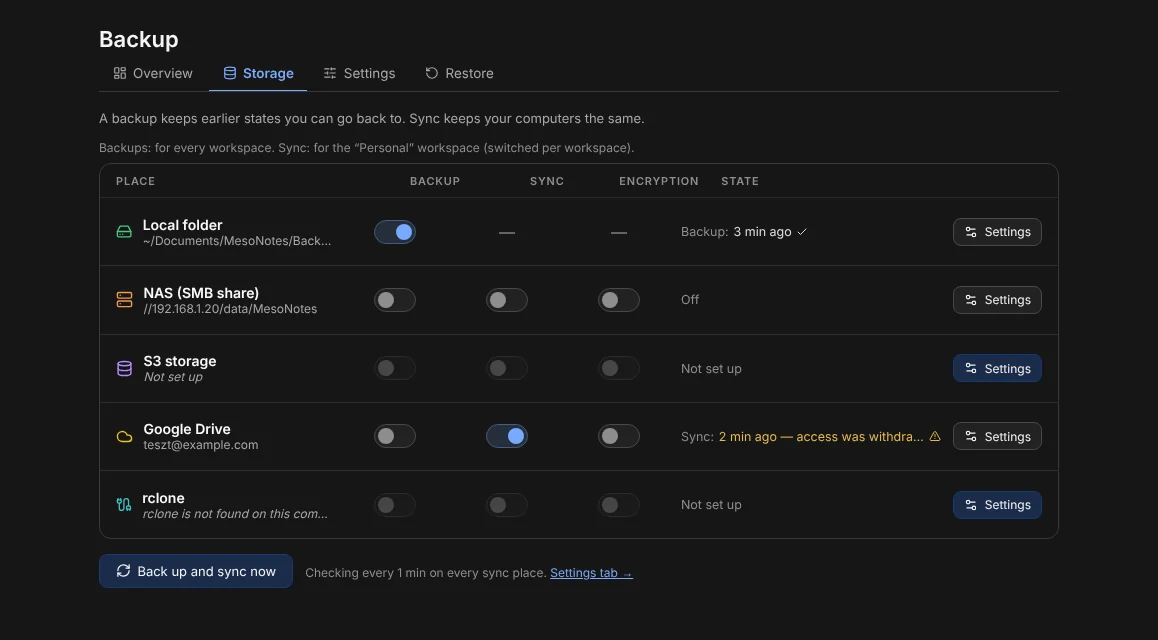The height and width of the screenshot is (640, 1158).
Task: Enable Backup for Google Drive
Action: pyautogui.click(x=395, y=436)
